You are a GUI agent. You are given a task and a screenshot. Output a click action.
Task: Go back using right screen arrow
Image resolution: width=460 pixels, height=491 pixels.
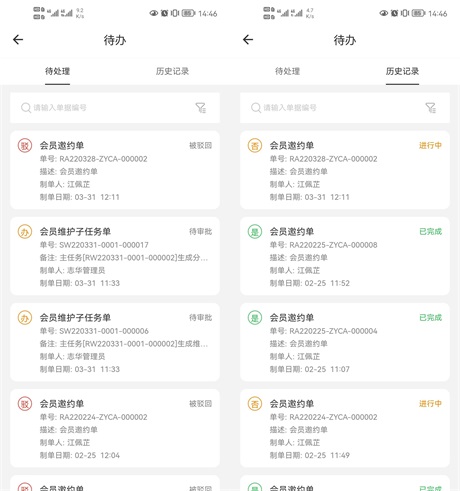[248, 40]
